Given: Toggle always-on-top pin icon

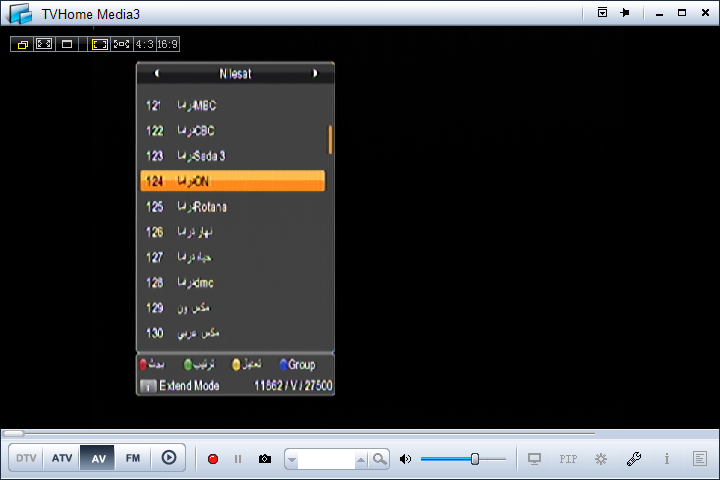Looking at the screenshot, I should [x=625, y=12].
